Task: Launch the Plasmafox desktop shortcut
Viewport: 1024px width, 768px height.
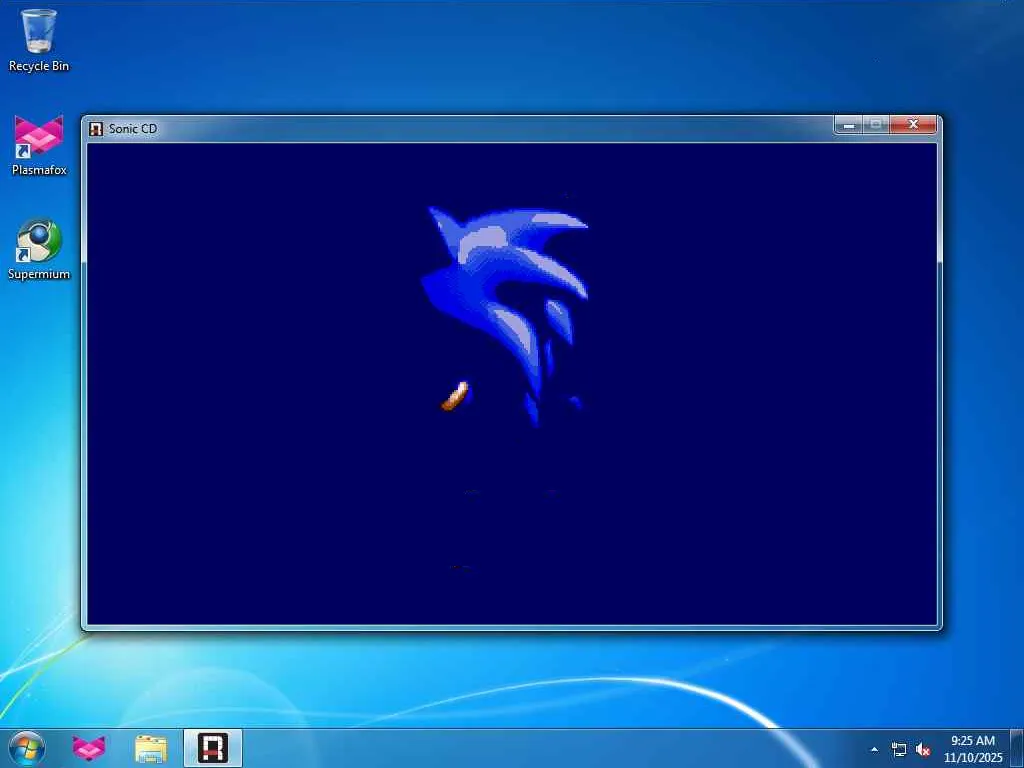Action: click(x=39, y=145)
